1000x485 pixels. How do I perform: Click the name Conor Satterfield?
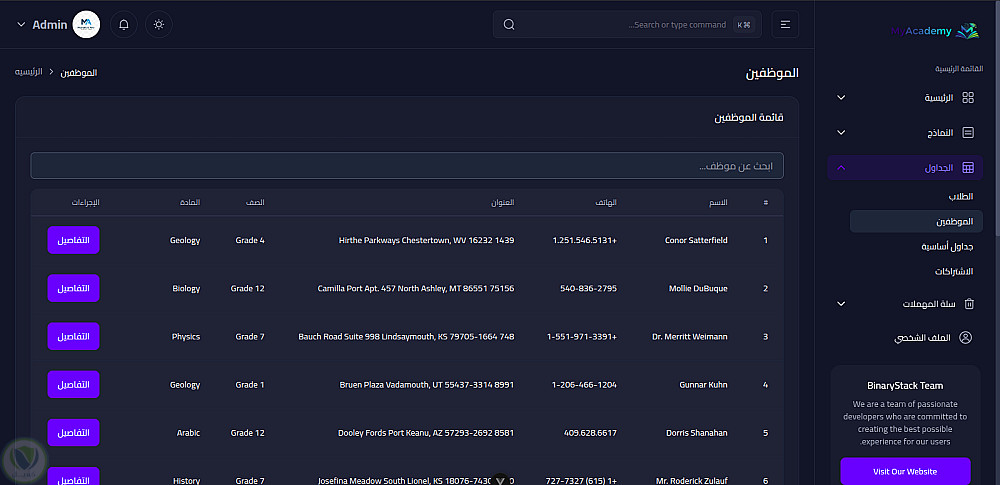pos(696,241)
